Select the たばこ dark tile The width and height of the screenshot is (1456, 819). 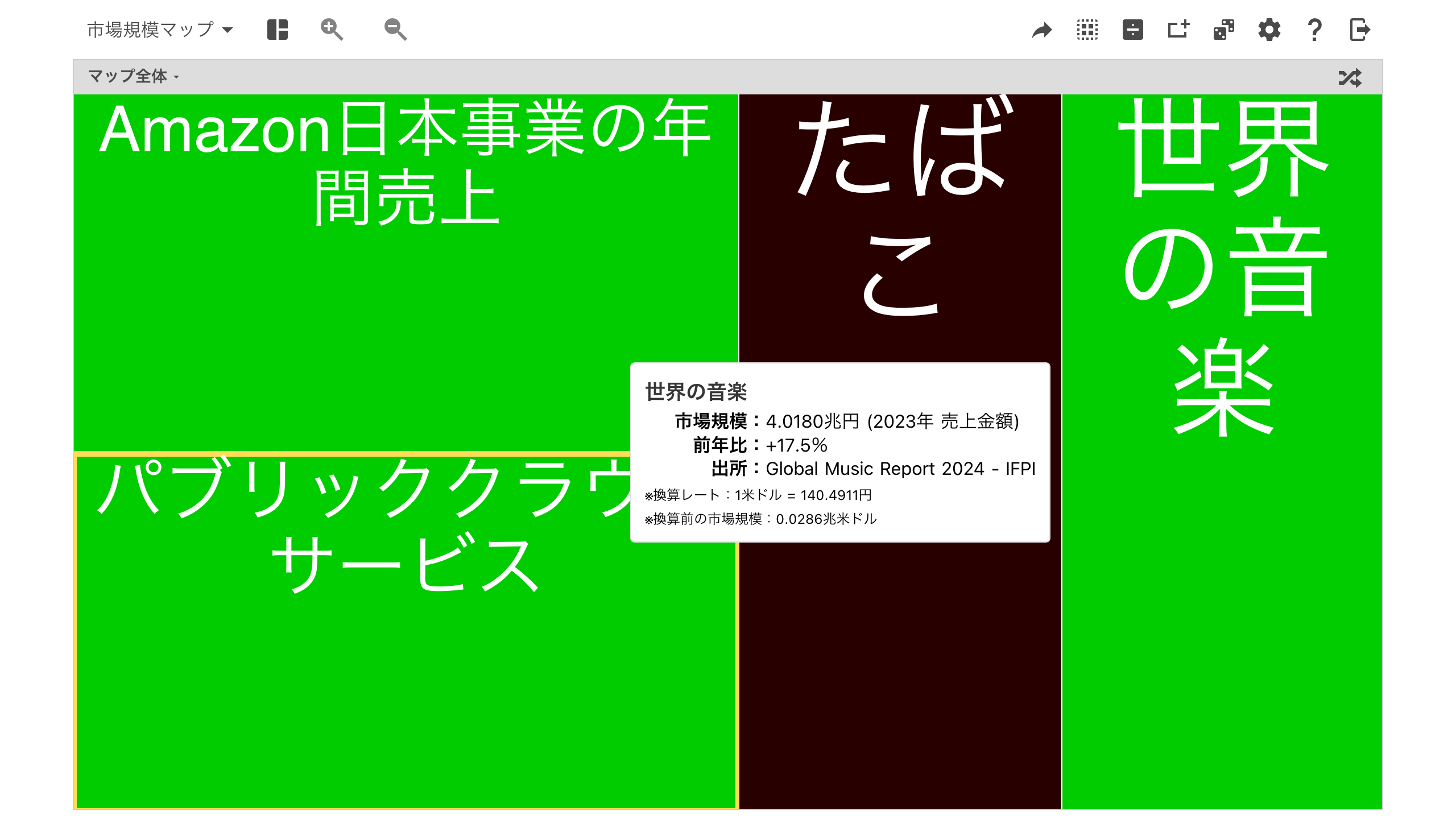[x=900, y=227]
